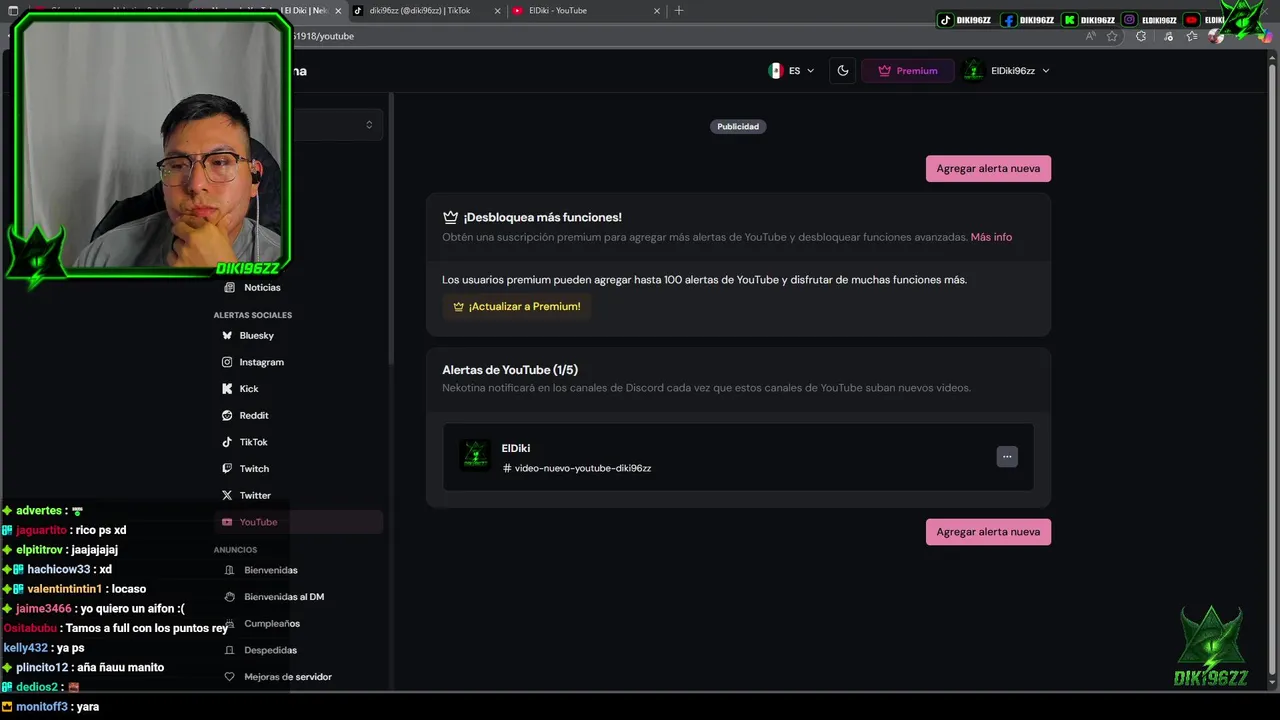This screenshot has width=1280, height=720.
Task: Expand the ElDiki96zz account menu
Action: coord(1007,71)
